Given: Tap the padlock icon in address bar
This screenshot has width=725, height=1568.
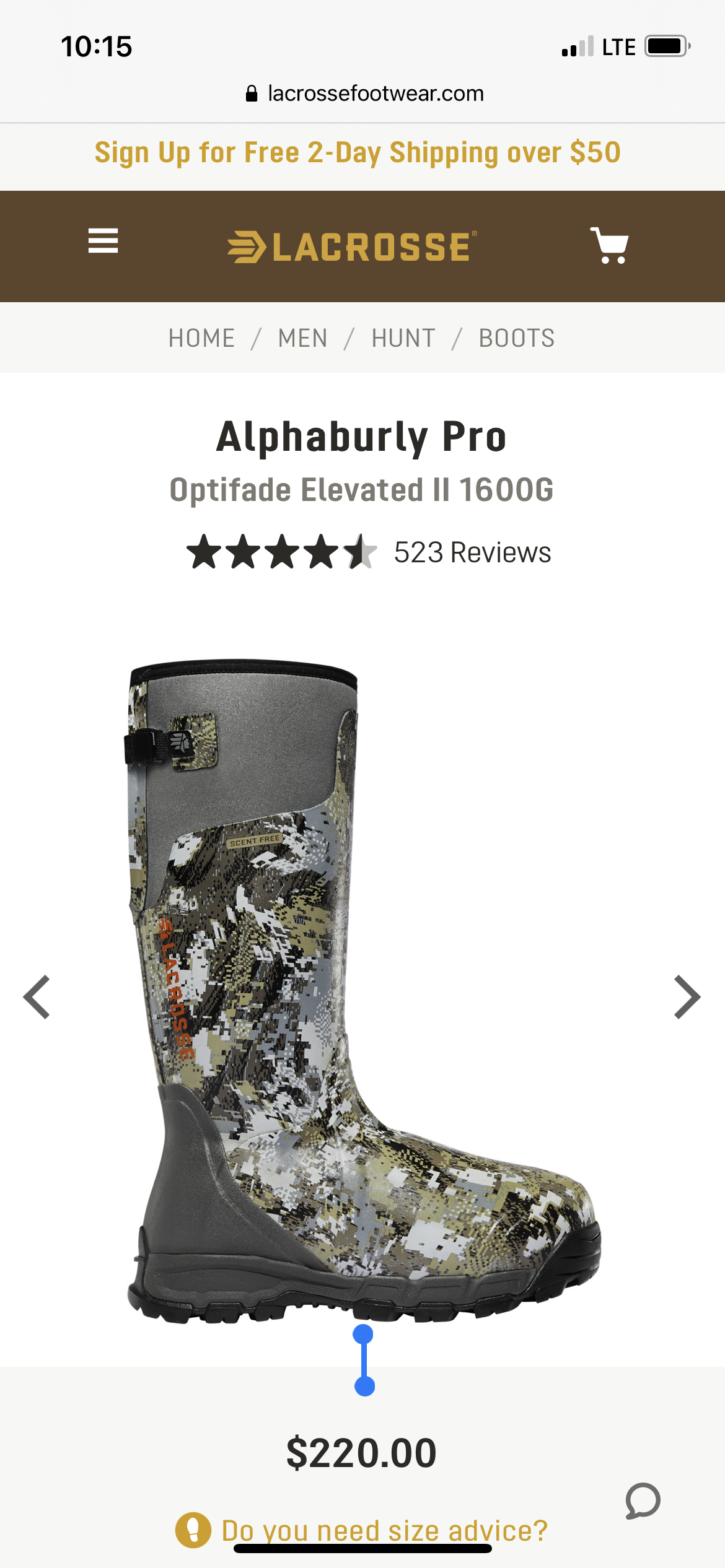Looking at the screenshot, I should click(252, 94).
